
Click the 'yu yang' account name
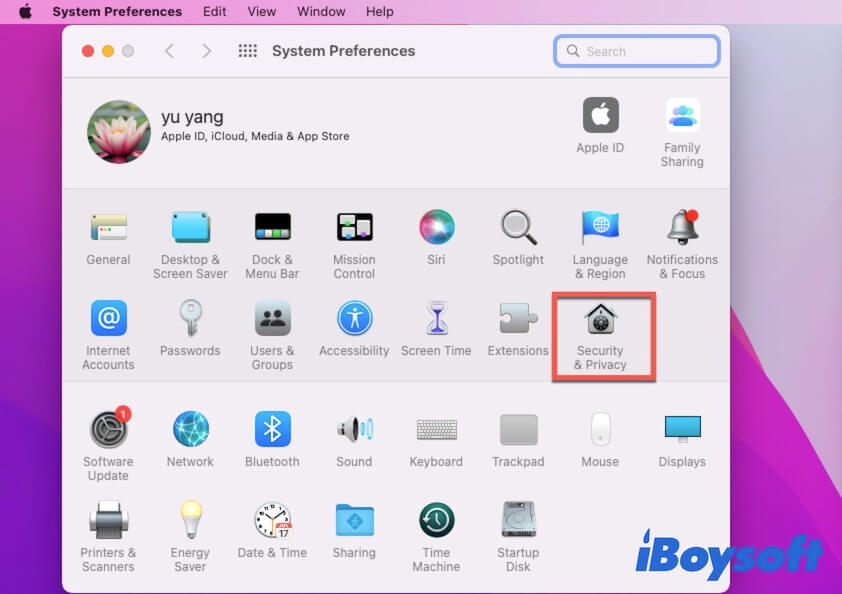[192, 117]
